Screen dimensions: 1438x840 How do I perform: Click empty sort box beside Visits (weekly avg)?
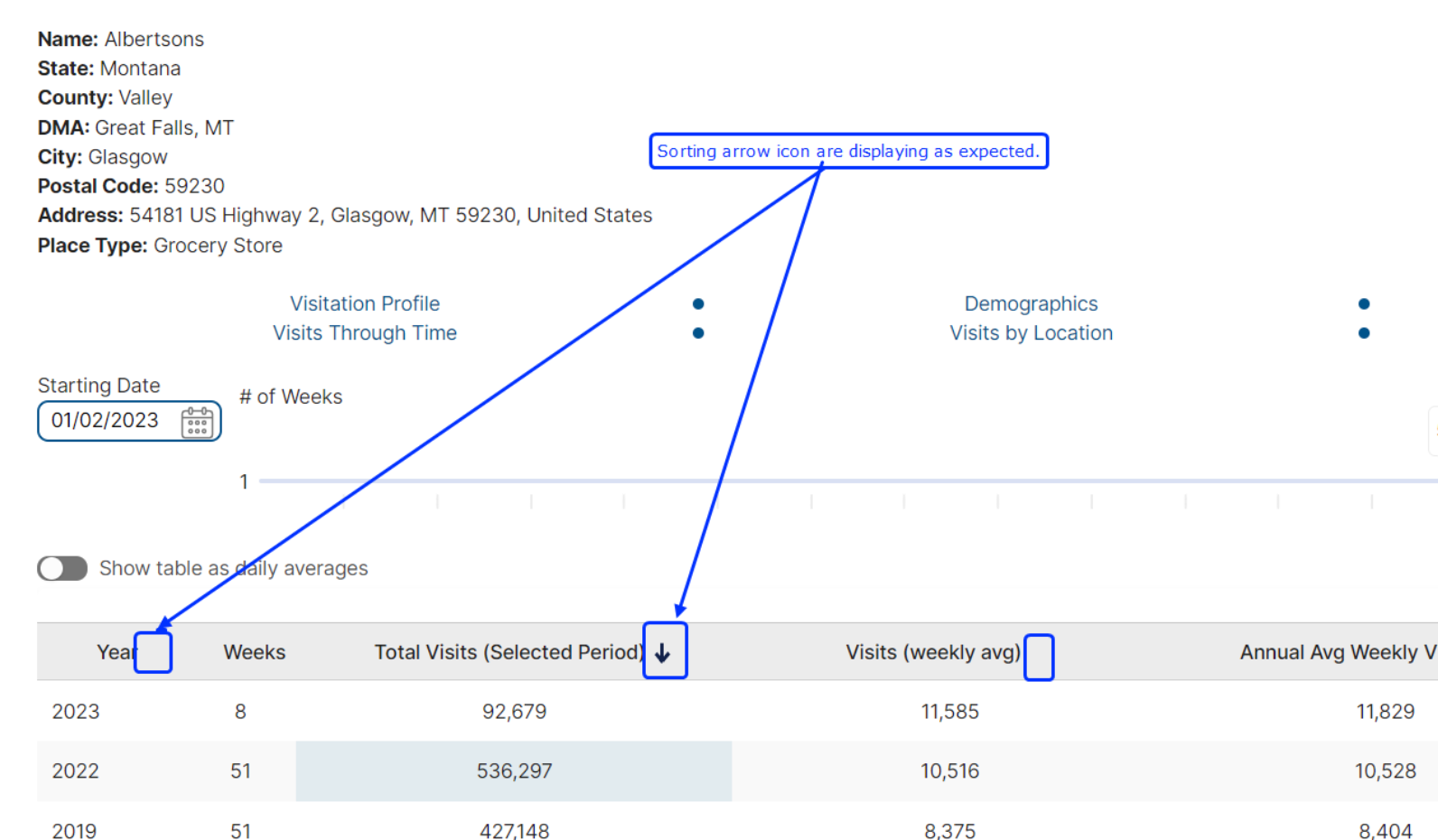(1039, 657)
